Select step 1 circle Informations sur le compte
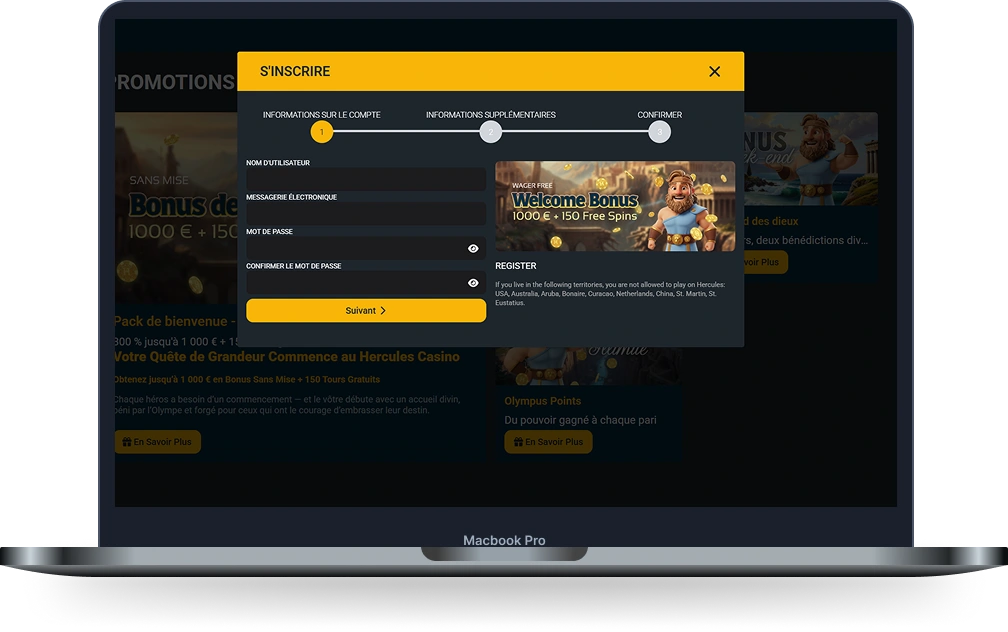Screen dimensions: 1008x632 tap(321, 132)
